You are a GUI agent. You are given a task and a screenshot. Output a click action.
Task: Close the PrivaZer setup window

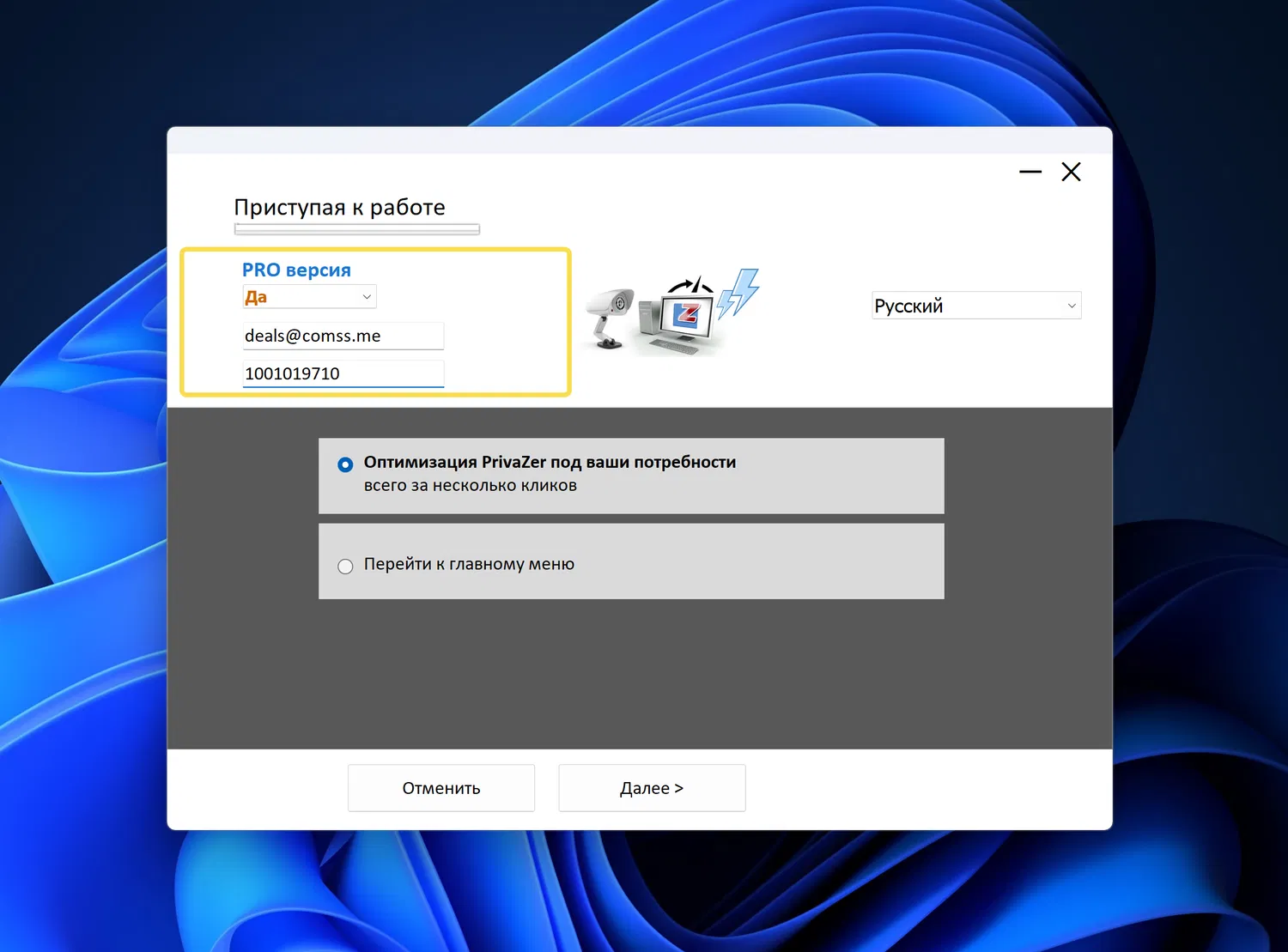1071,172
